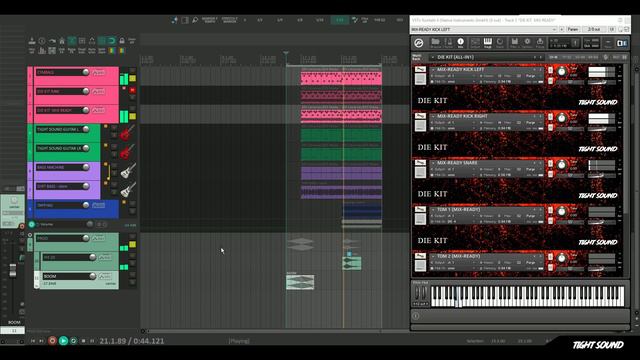Image resolution: width=640 pixels, height=360 pixels.
Task: Open the Kontakt logo menu
Action: (x=418, y=43)
